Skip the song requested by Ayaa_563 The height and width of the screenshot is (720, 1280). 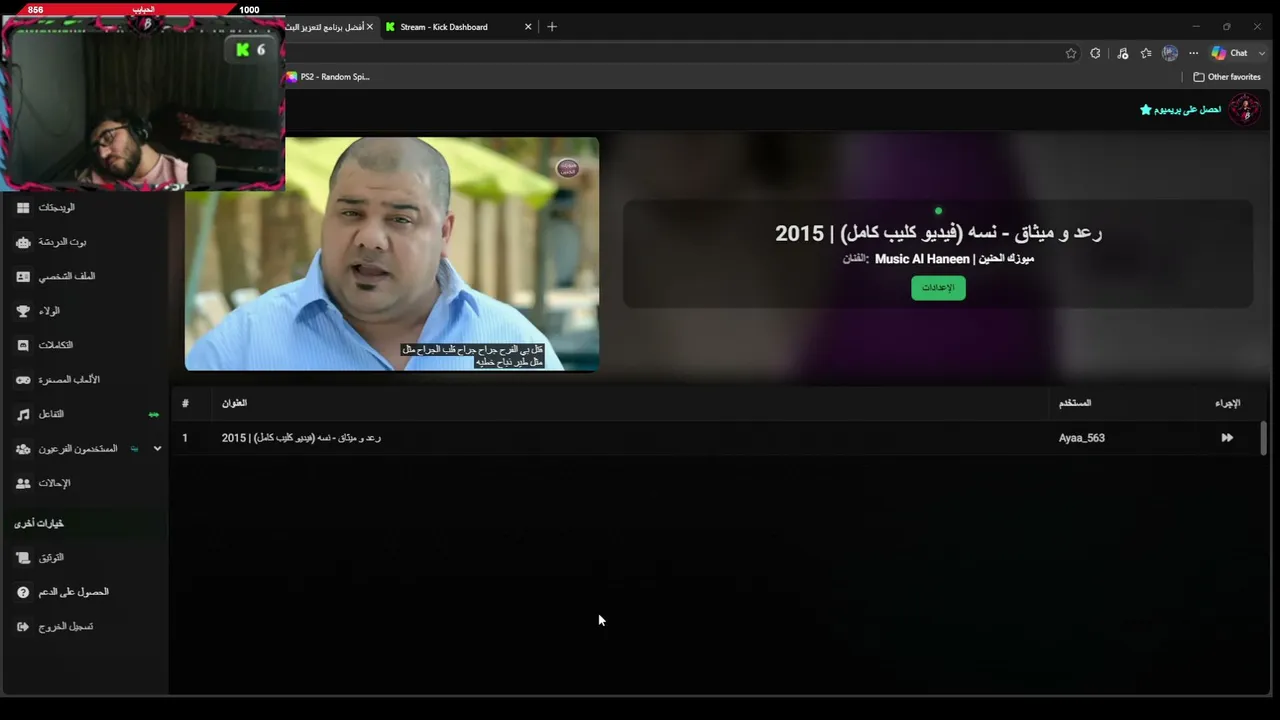pos(1227,438)
